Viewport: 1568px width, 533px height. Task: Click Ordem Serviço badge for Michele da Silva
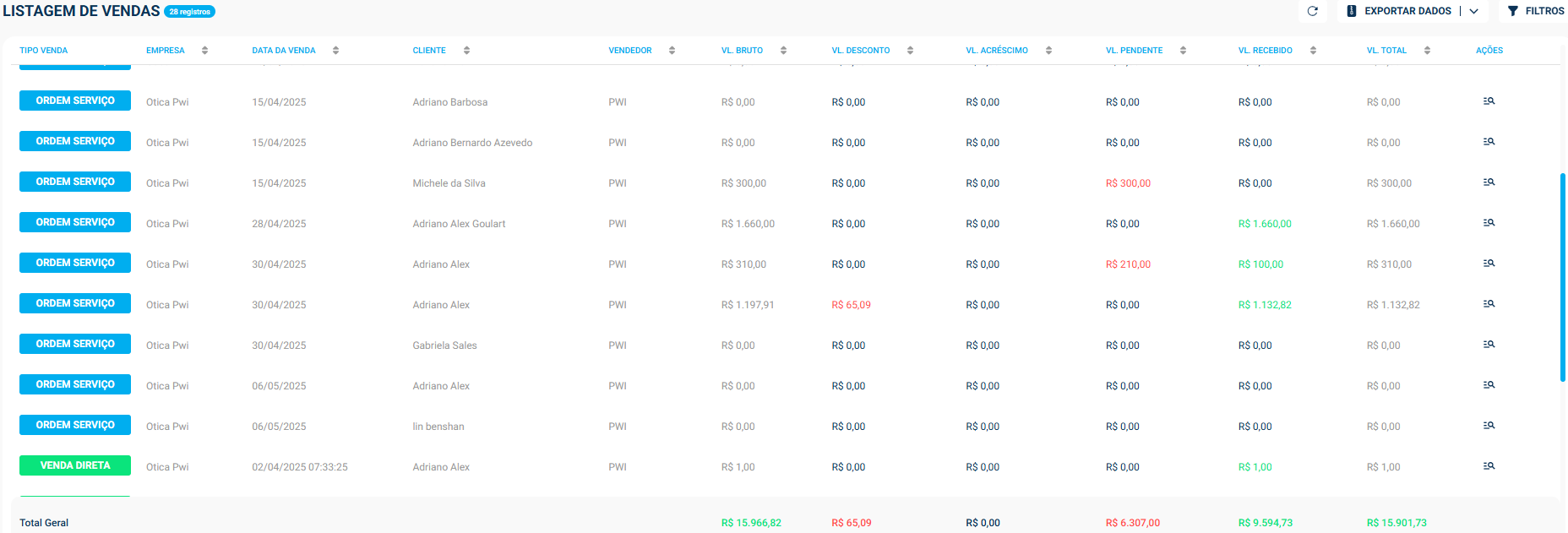75,182
